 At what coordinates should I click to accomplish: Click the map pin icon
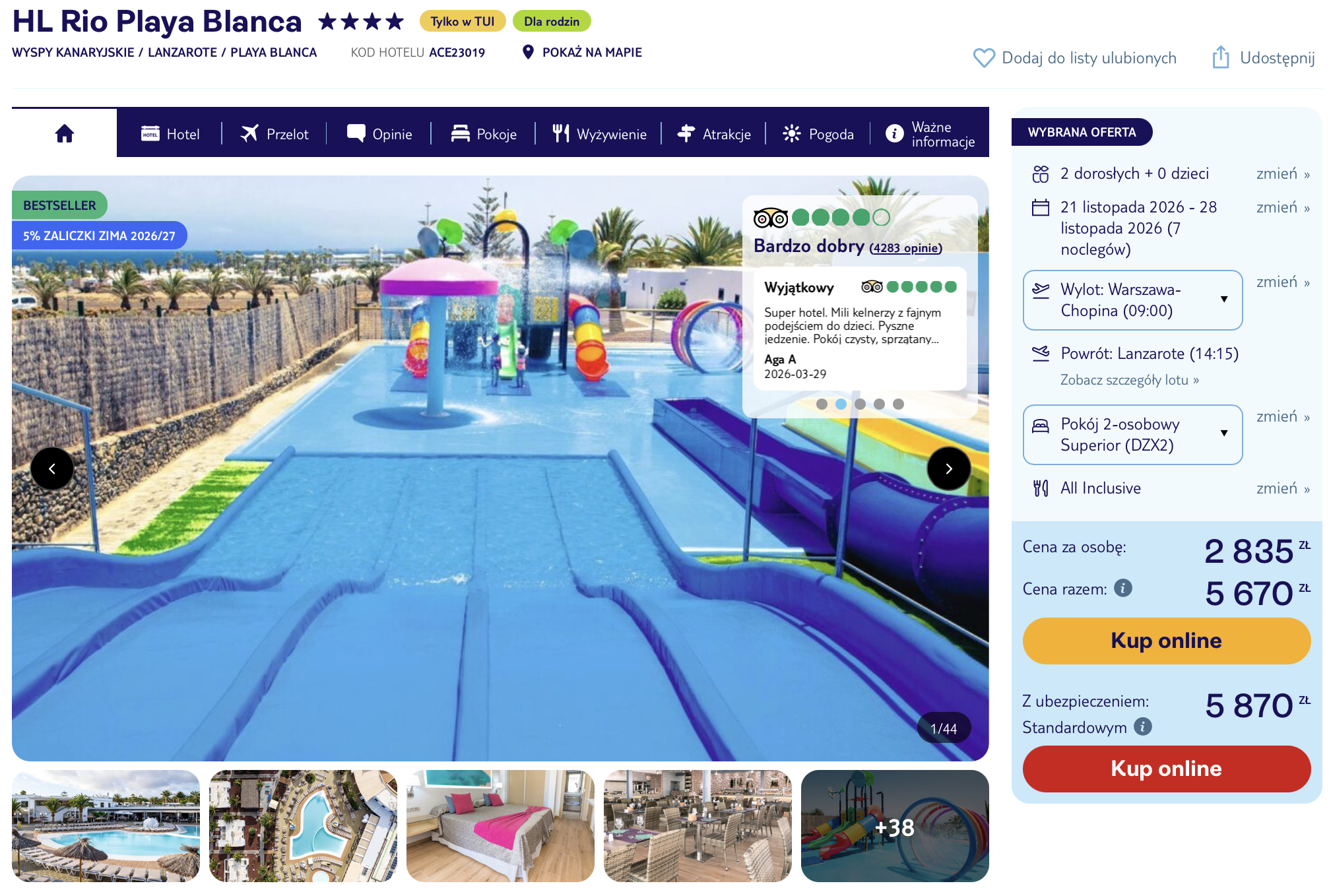point(528,52)
